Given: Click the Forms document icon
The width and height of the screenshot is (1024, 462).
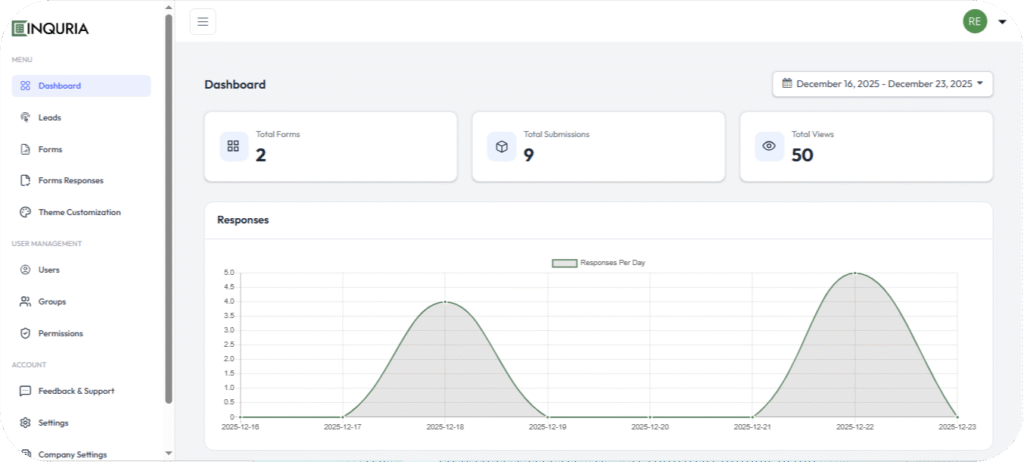Looking at the screenshot, I should point(25,149).
